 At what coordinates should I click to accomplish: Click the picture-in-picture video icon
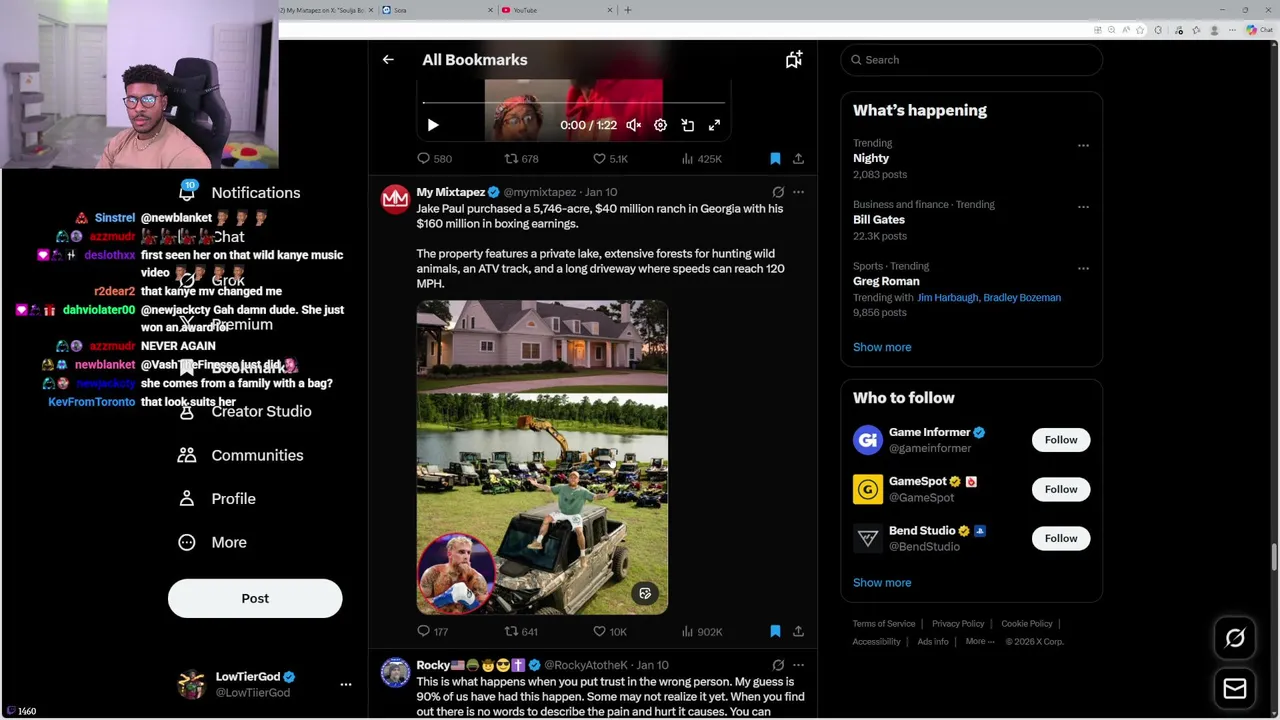click(688, 125)
